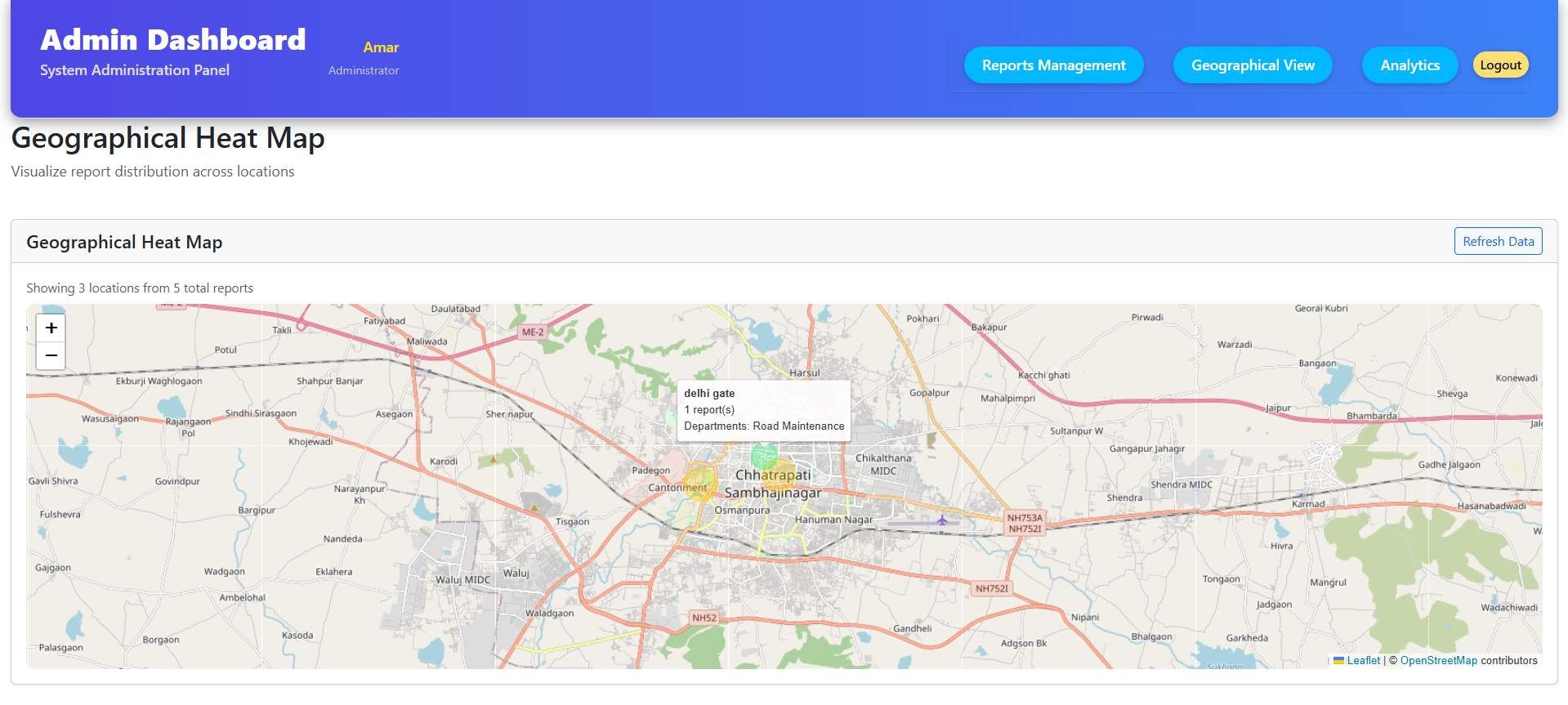The height and width of the screenshot is (705, 1568).
Task: Click the green heat circle under the popup
Action: [x=764, y=455]
